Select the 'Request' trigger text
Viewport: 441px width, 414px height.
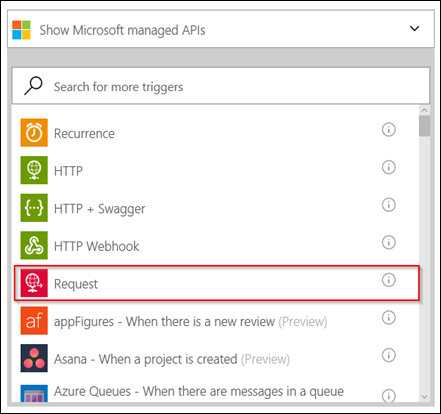click(76, 284)
